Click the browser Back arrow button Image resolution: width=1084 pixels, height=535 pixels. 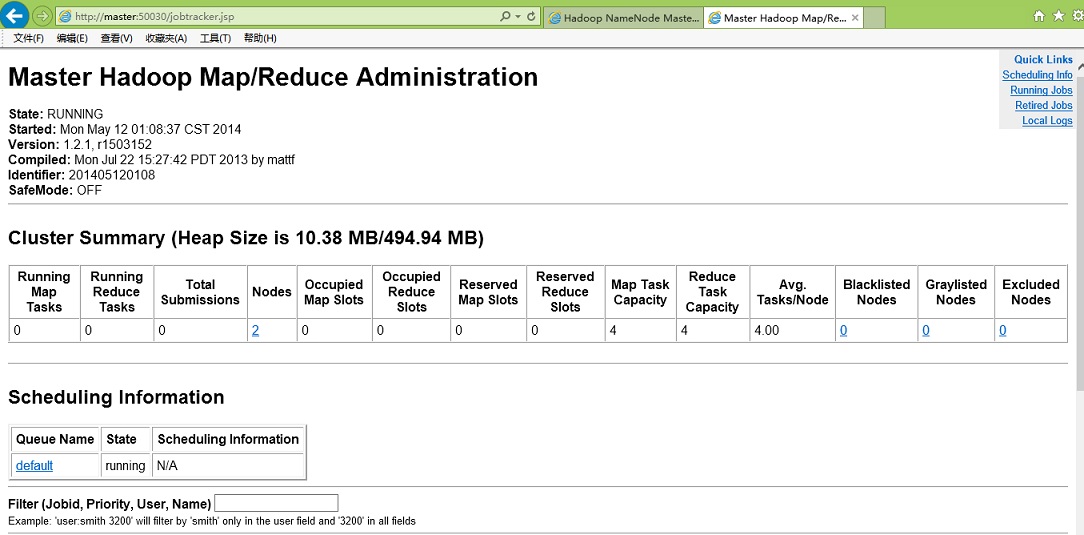(16, 16)
